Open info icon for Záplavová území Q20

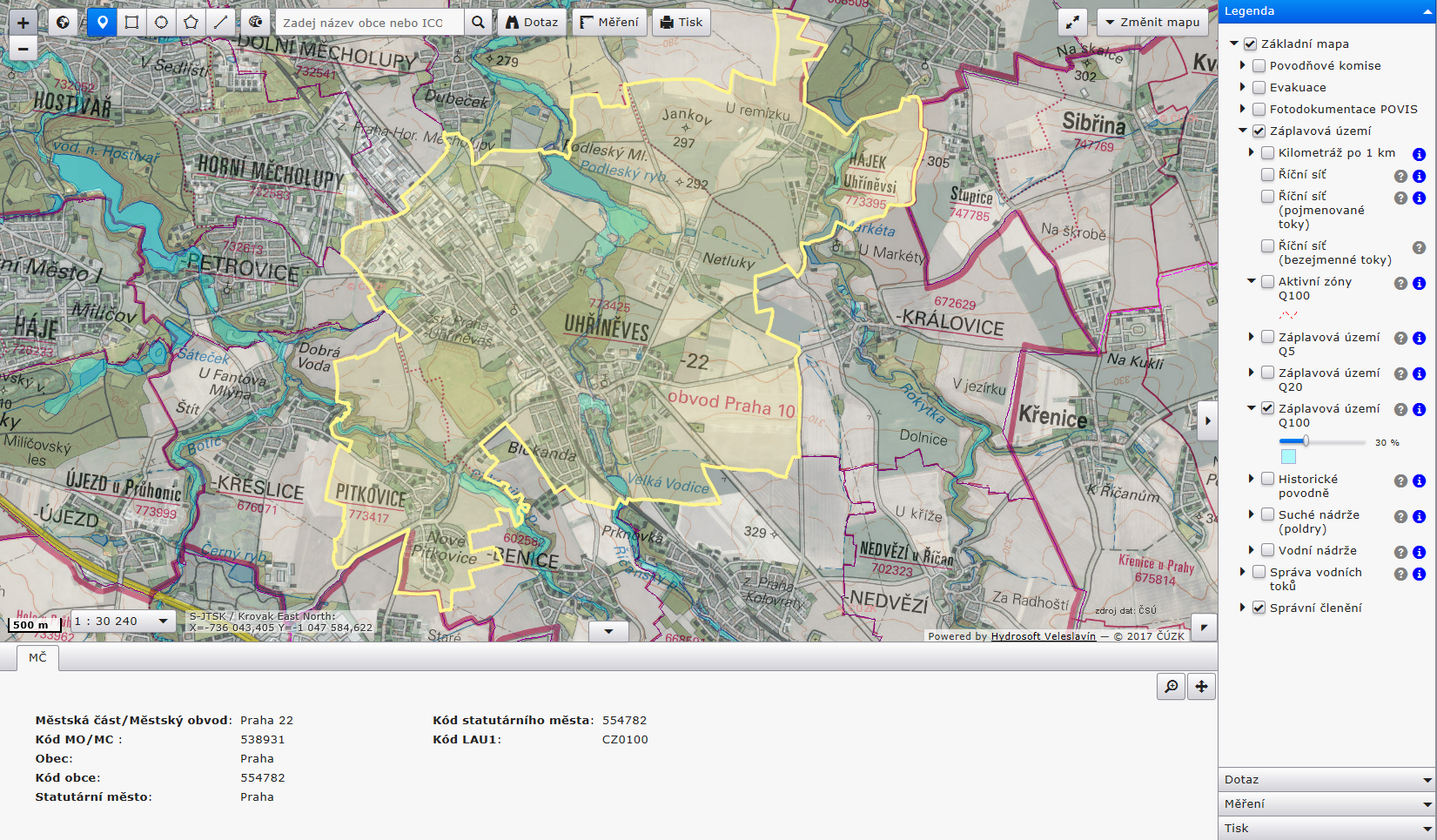click(1419, 374)
